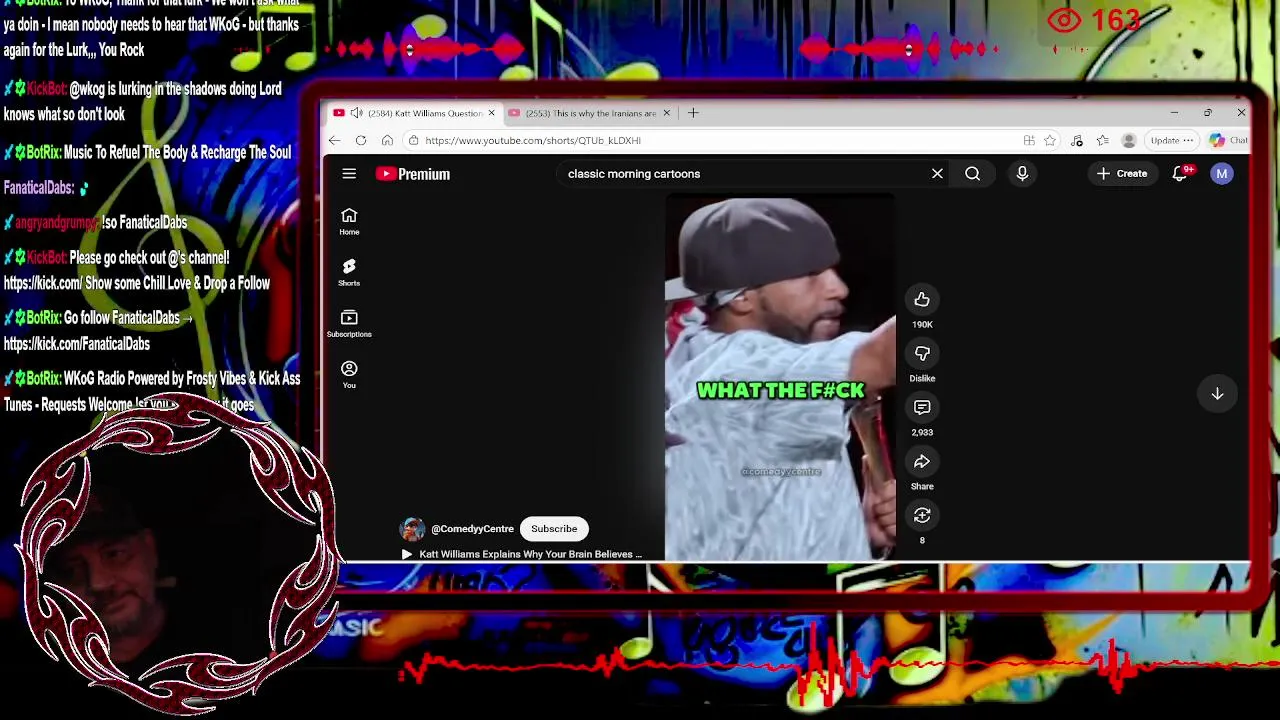Screen dimensions: 1280x720
Task: Subscribe to @ComedyCentre
Action: point(554,529)
